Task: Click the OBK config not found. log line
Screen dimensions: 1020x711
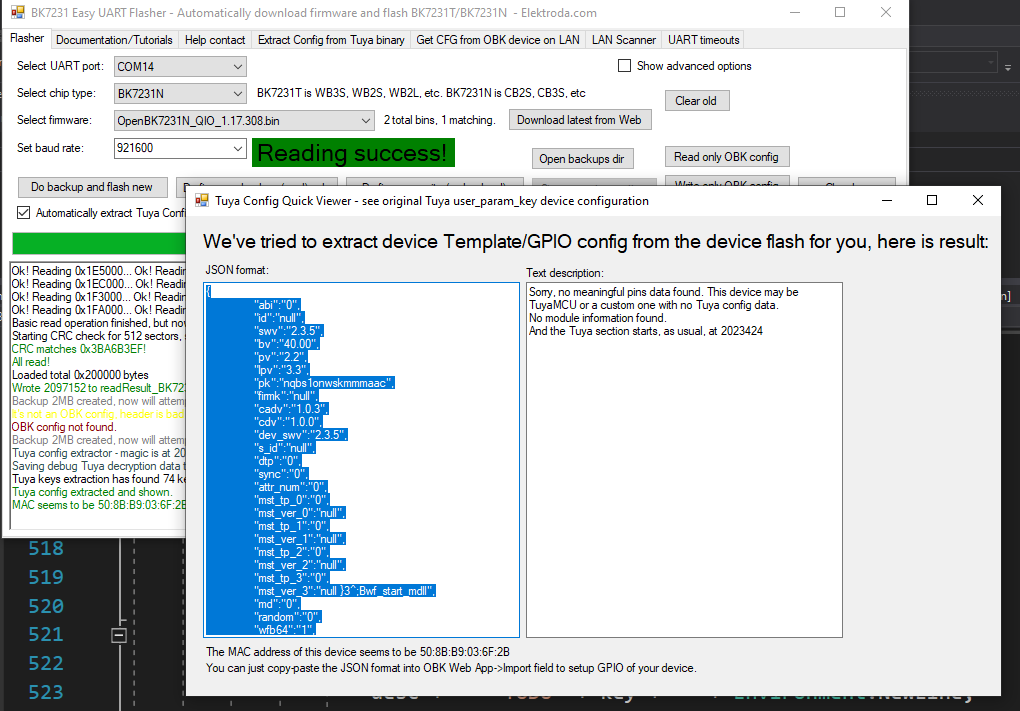Action: [x=64, y=427]
